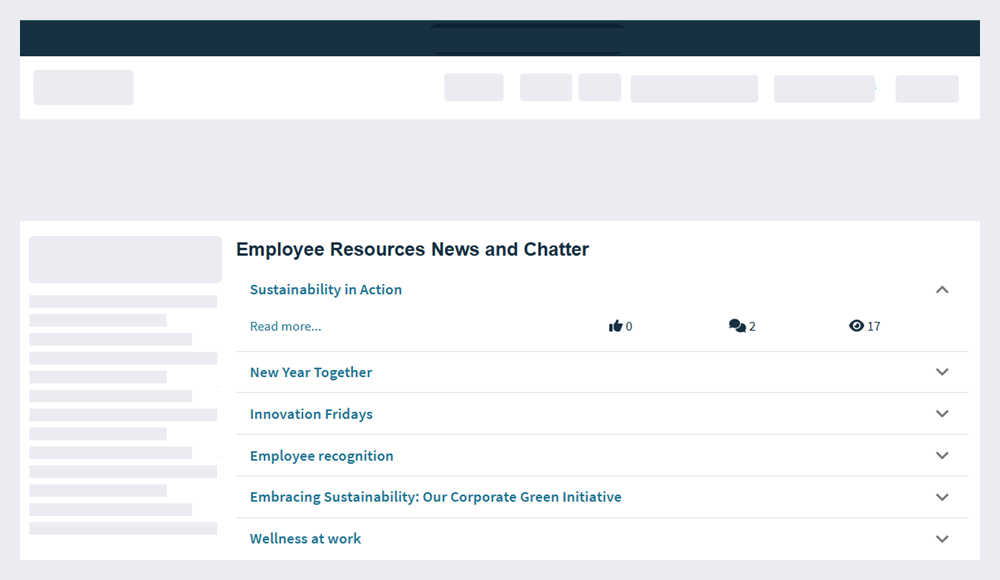Expand the Innovation Fridays chevron
This screenshot has height=580, width=1000.
point(942,413)
